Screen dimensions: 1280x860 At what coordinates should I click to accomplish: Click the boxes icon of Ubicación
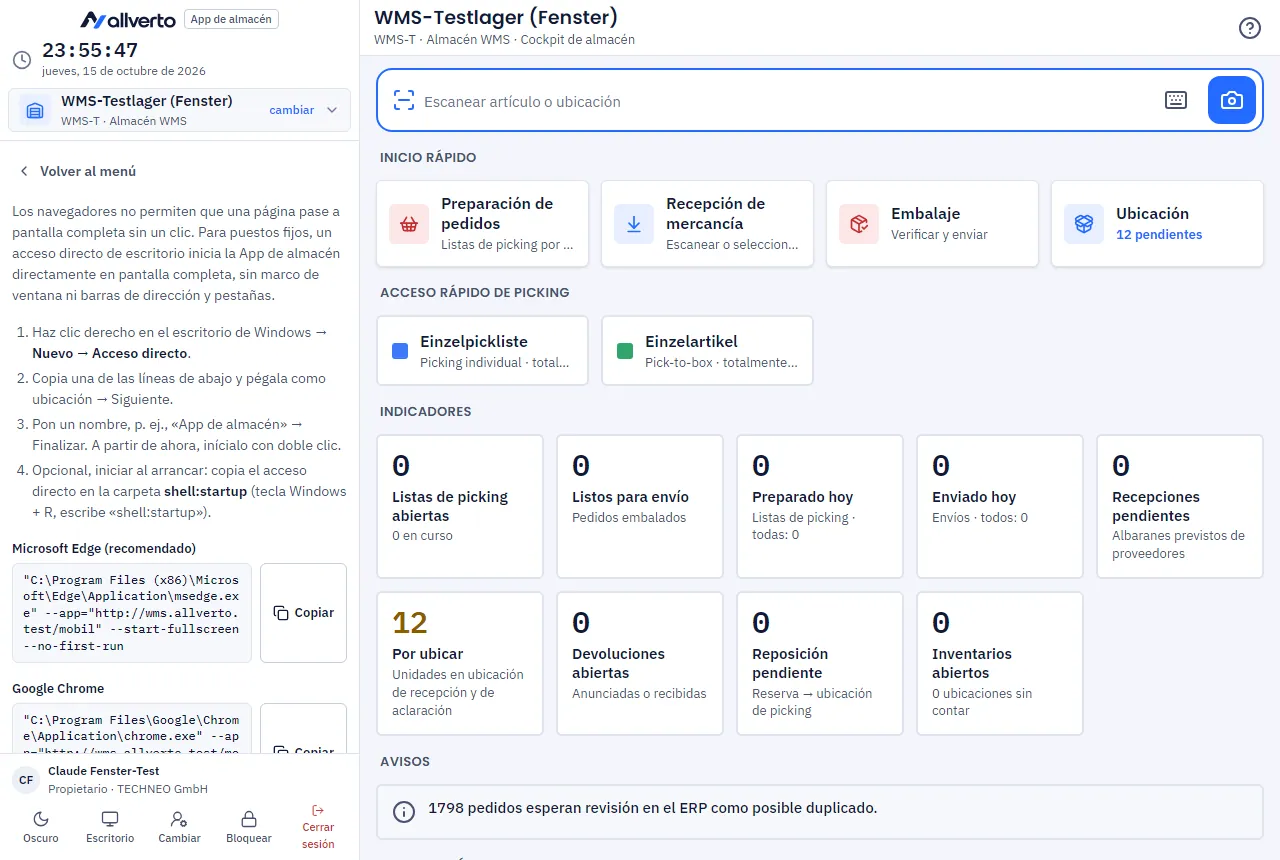click(x=1084, y=224)
